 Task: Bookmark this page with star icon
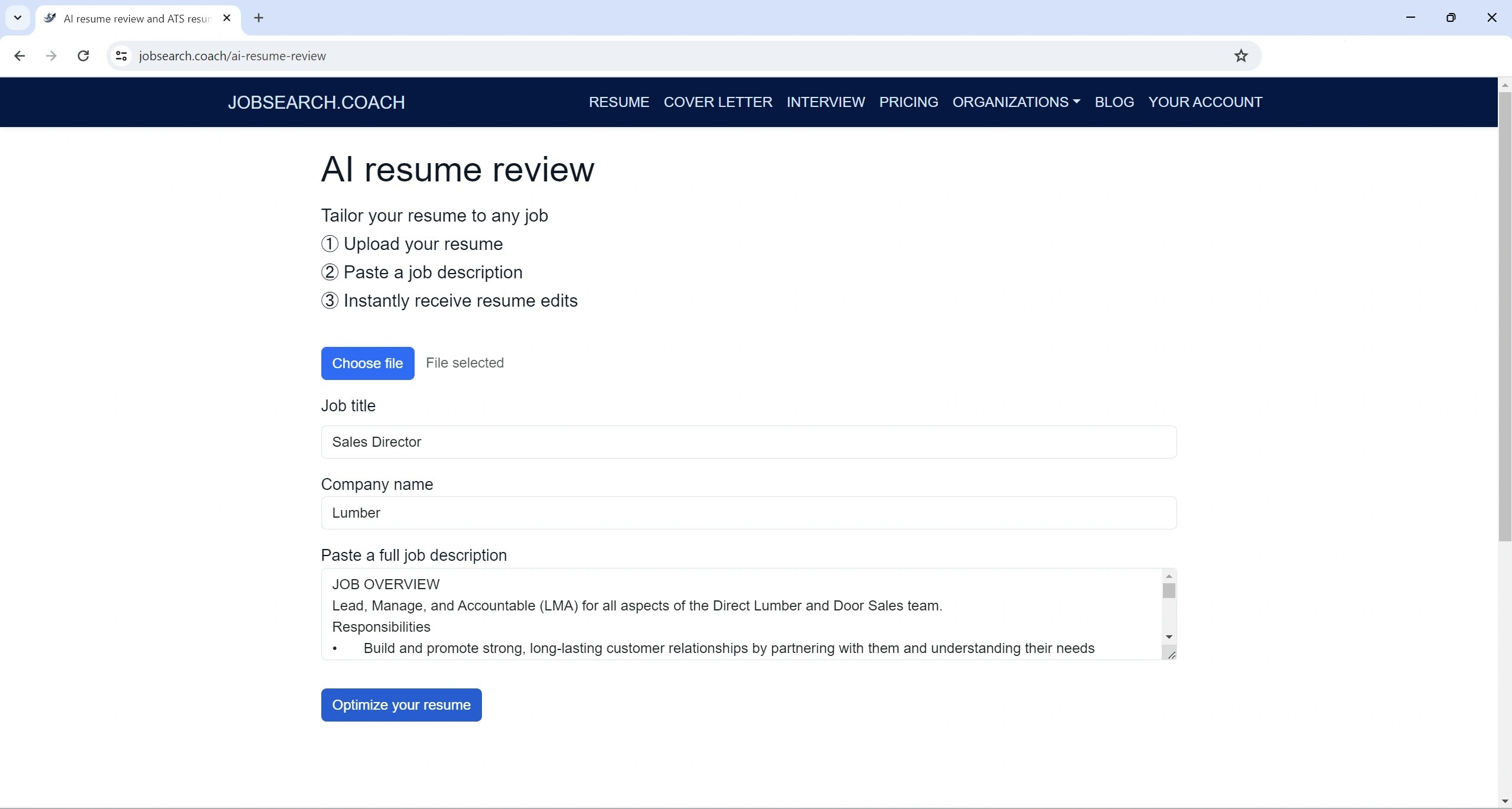[1241, 56]
